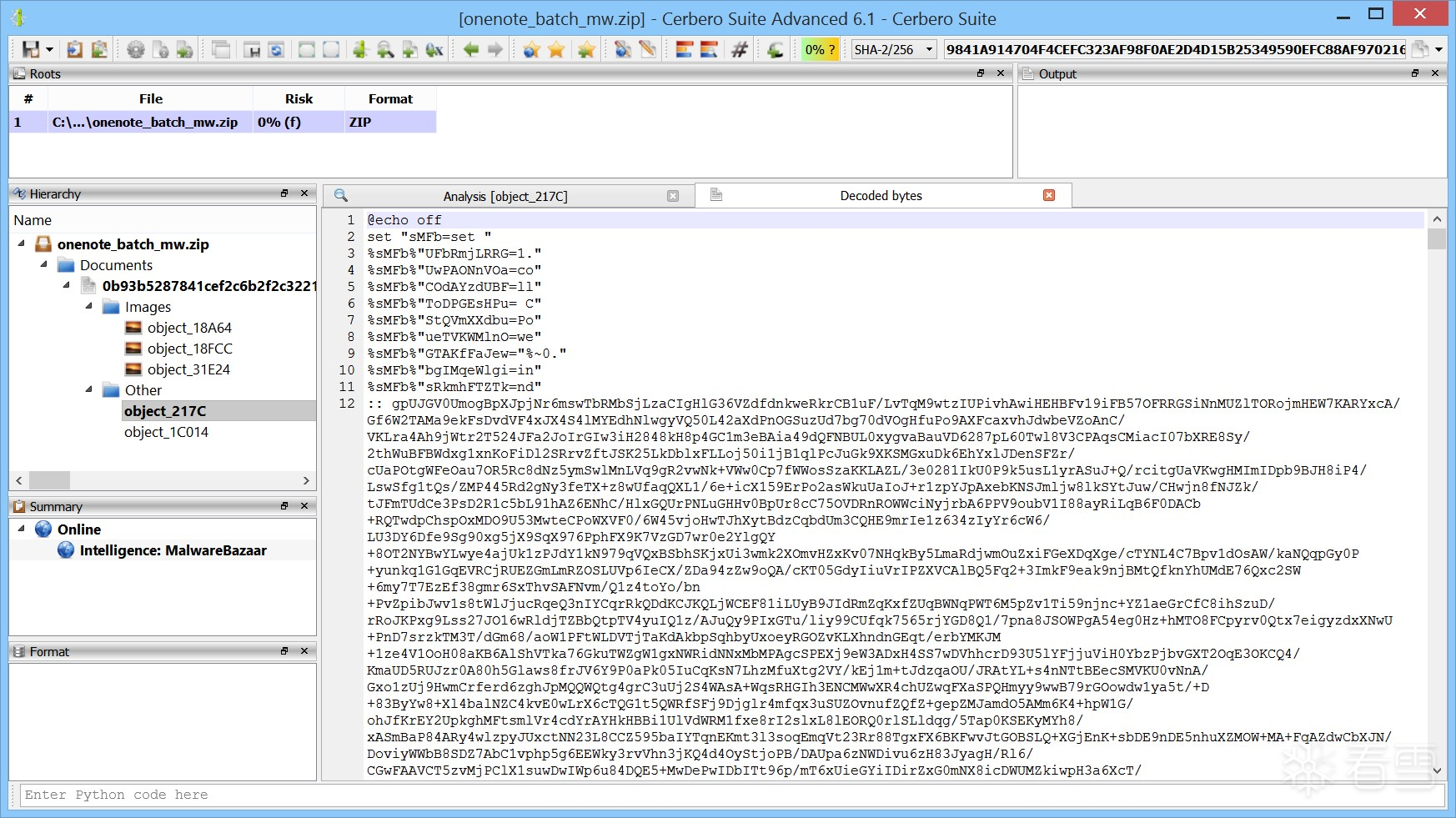Close the Hierarchy panel
Viewport: 1456px width, 818px height.
304,193
